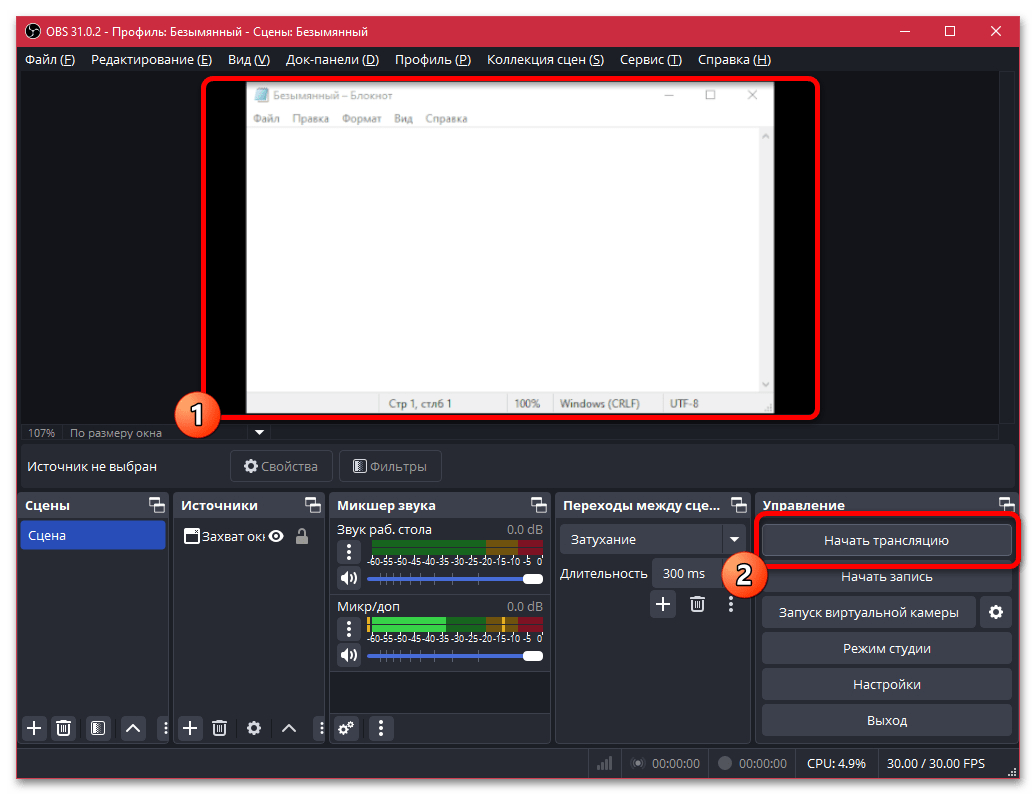Click the CPU: 4.9% status text

click(x=836, y=763)
